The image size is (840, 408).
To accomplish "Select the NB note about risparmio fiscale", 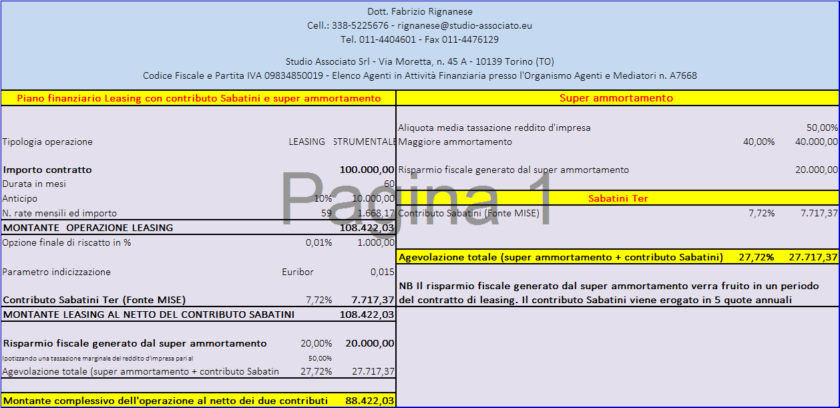I will [616, 292].
